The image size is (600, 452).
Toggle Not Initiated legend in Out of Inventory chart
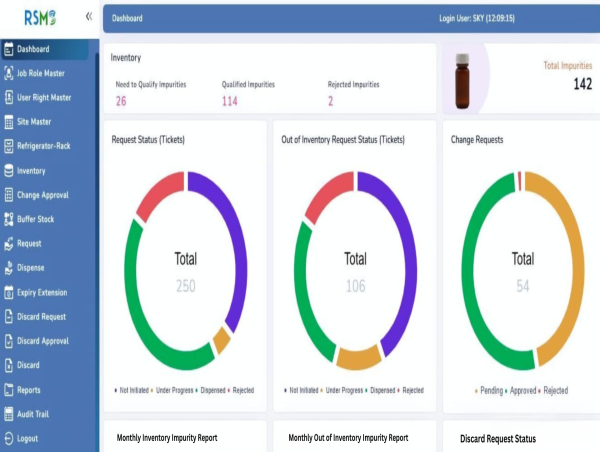301,390
